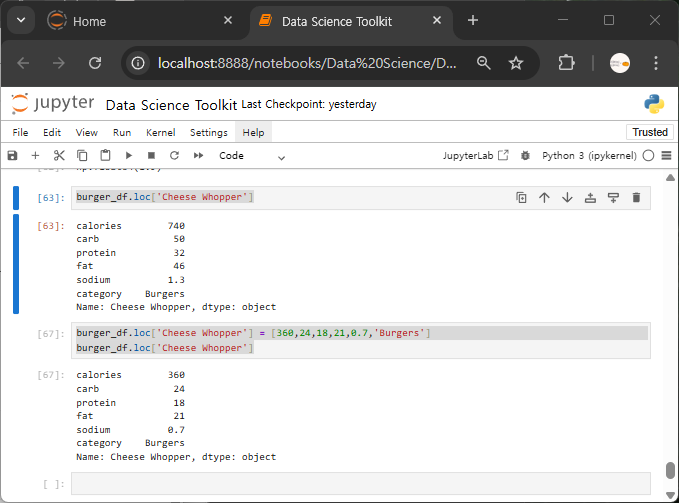Restart the kernel with circular arrow icon
Image resolution: width=679 pixels, height=503 pixels.
[x=175, y=155]
